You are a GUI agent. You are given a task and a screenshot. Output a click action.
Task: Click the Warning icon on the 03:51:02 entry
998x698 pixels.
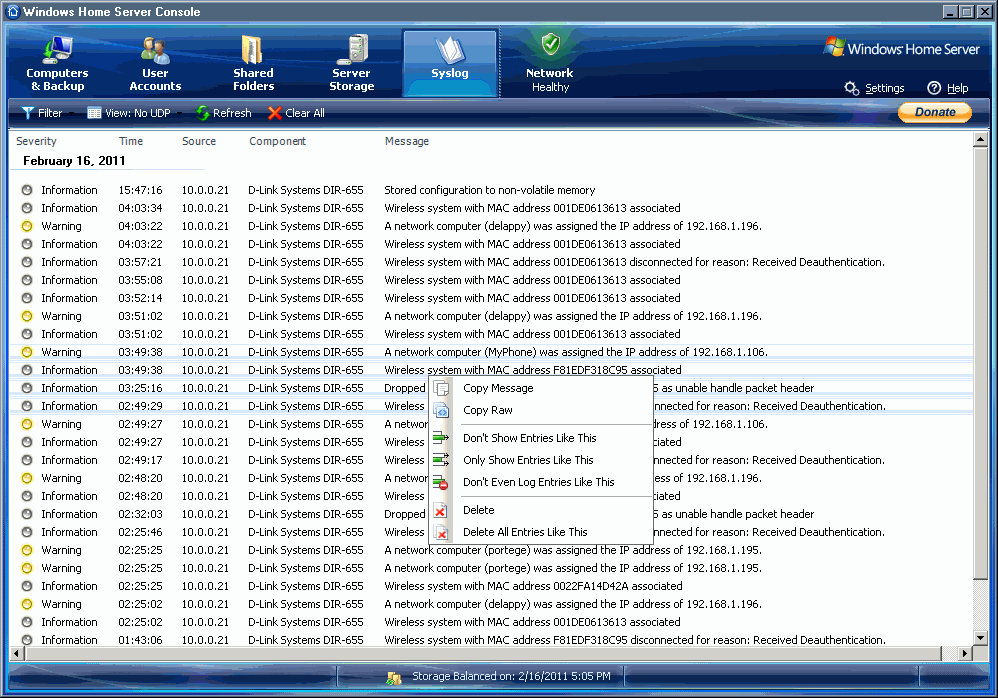coord(27,316)
